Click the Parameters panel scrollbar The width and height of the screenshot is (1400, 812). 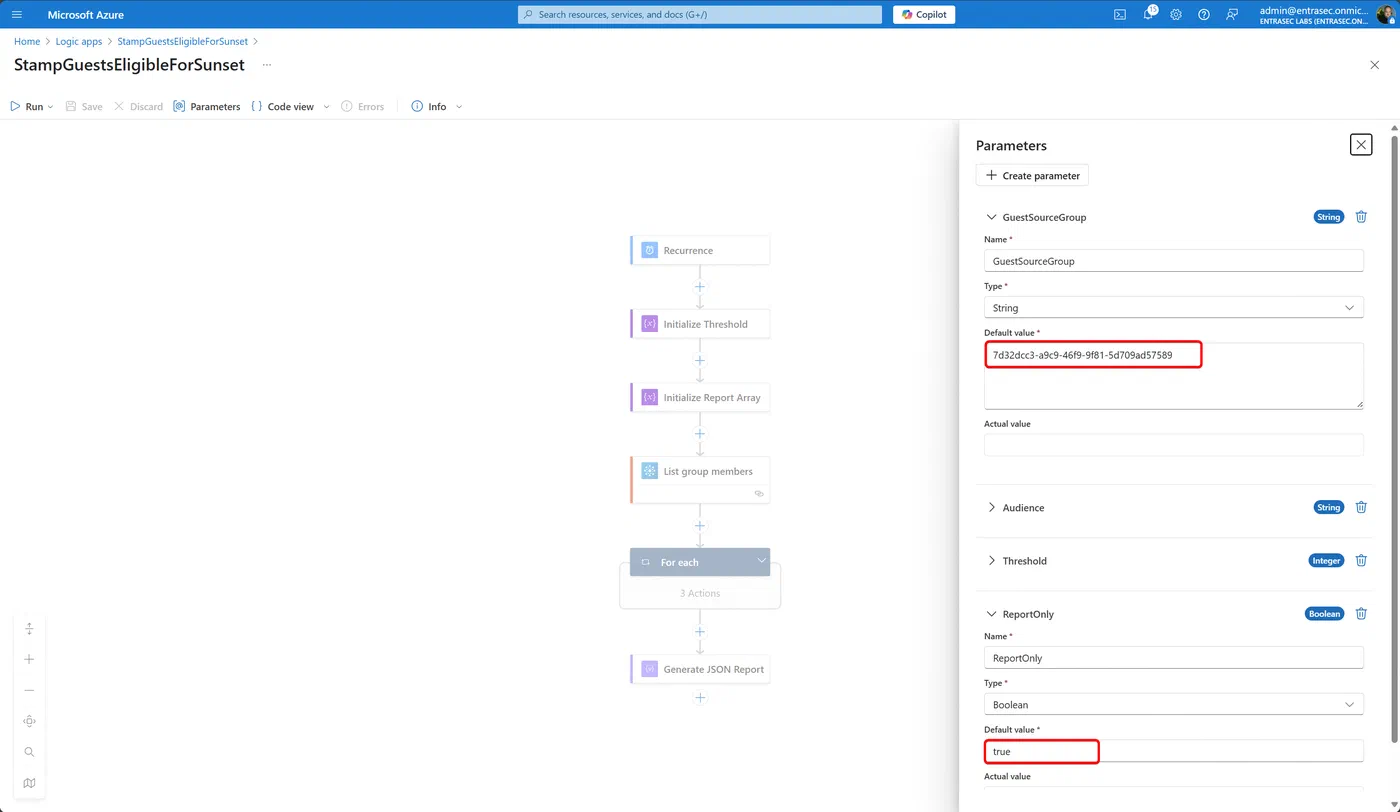[1394, 440]
